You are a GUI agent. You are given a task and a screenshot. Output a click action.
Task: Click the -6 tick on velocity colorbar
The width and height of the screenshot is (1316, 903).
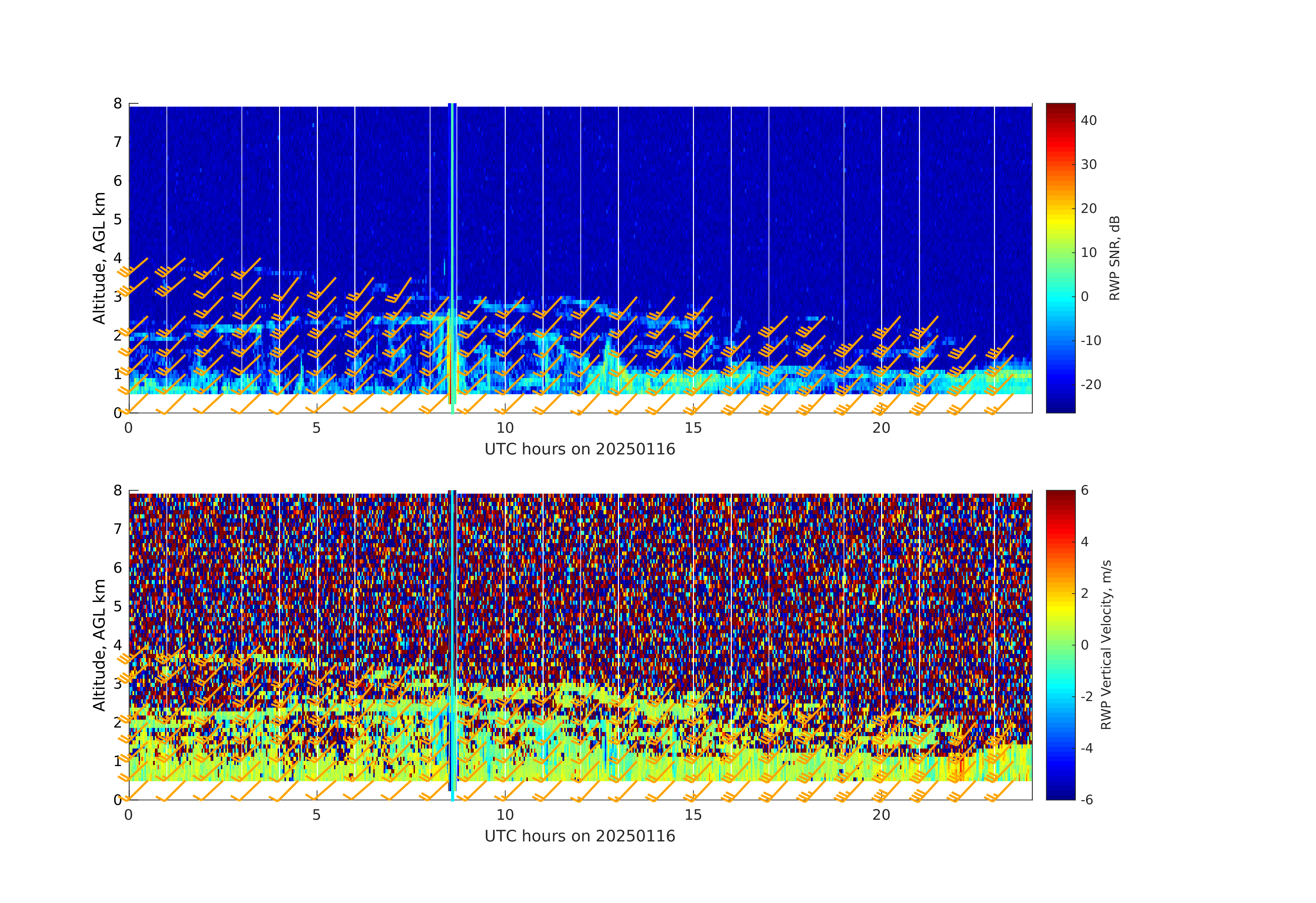1087,799
